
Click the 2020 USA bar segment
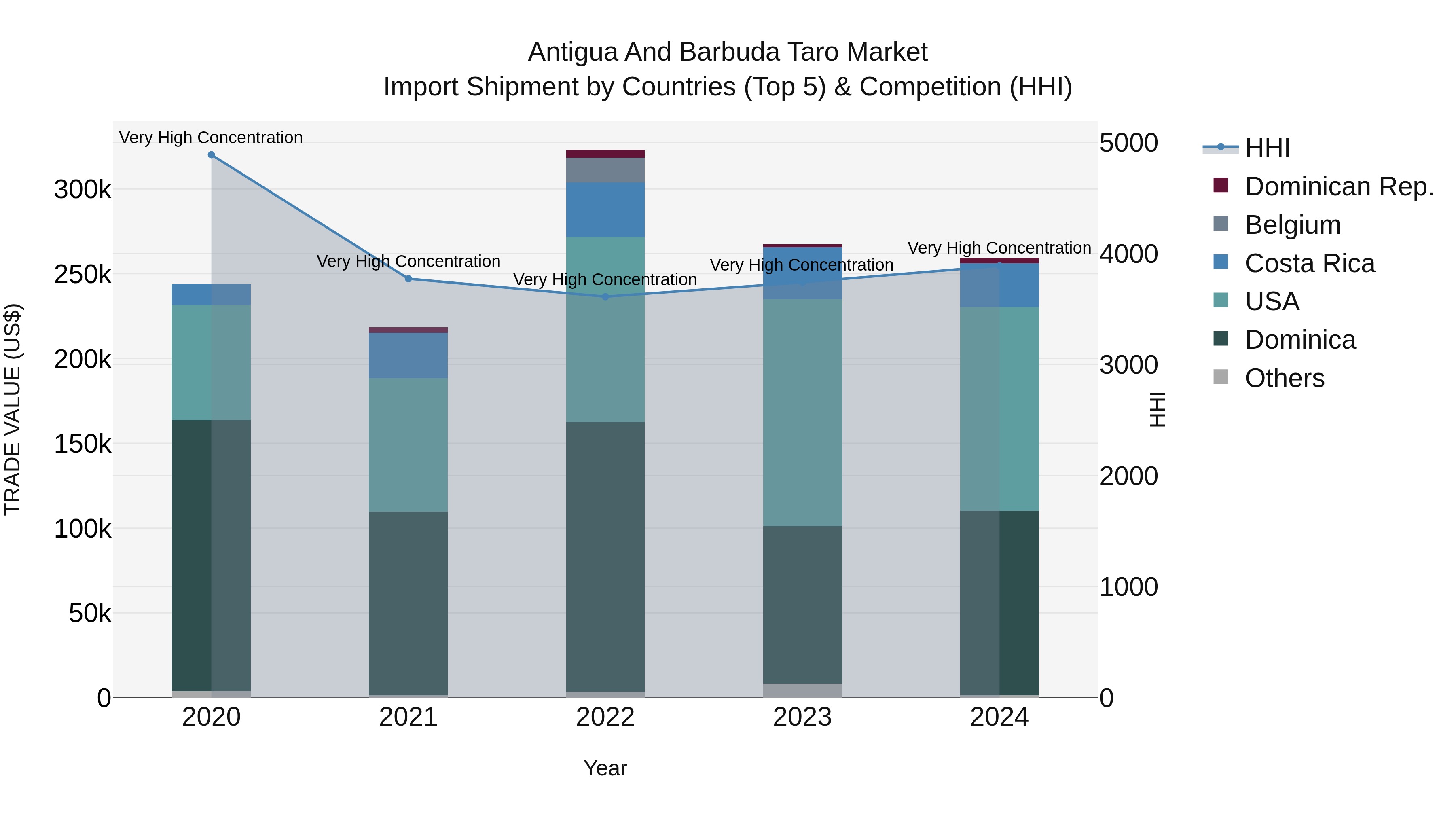tap(212, 362)
